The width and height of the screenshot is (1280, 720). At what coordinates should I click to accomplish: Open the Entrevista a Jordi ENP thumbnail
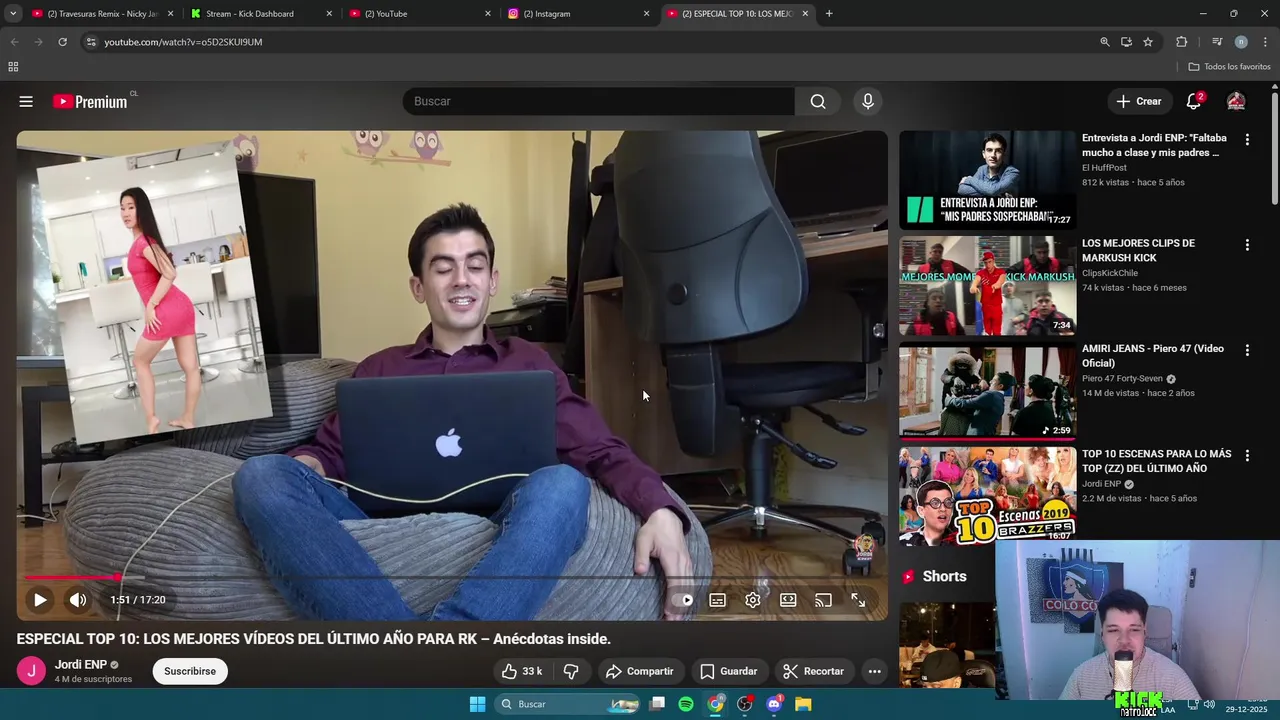(987, 180)
